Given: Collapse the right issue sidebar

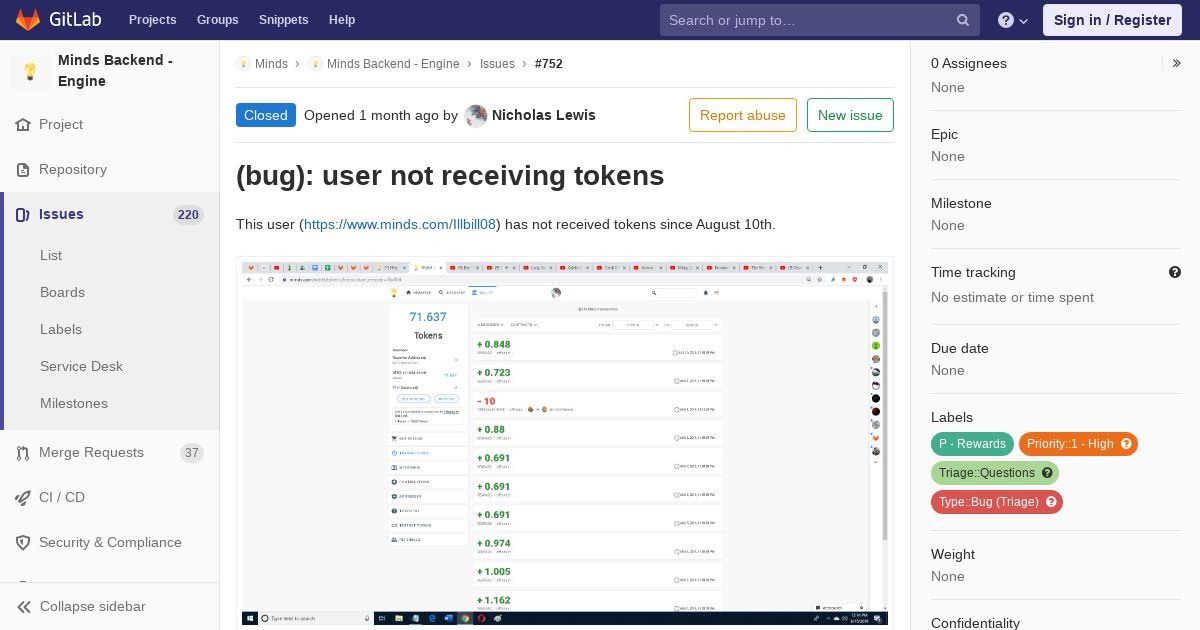Looking at the screenshot, I should pyautogui.click(x=1177, y=63).
